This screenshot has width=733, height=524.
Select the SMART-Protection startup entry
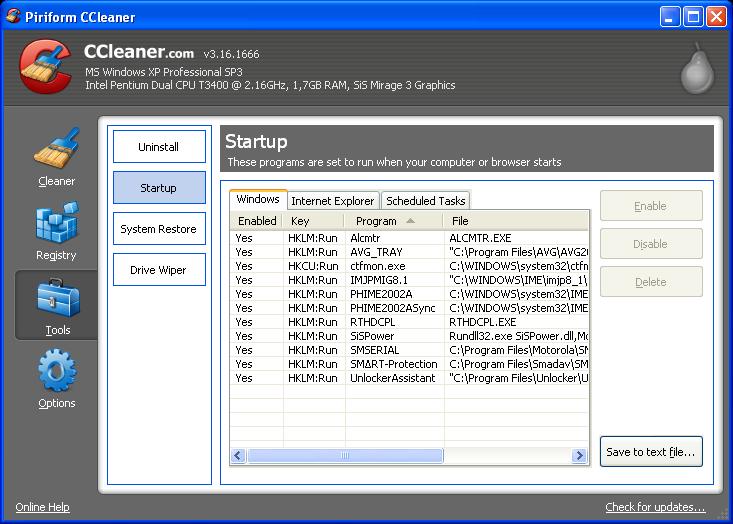pyautogui.click(x=409, y=364)
